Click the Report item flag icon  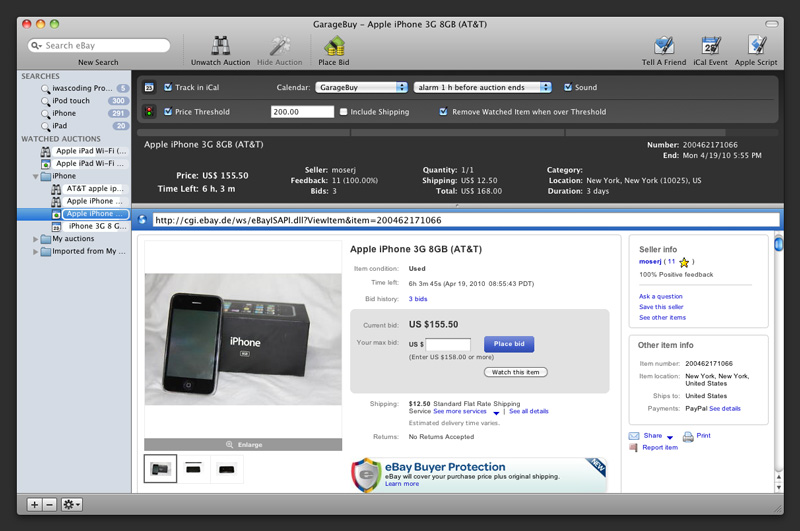point(634,447)
